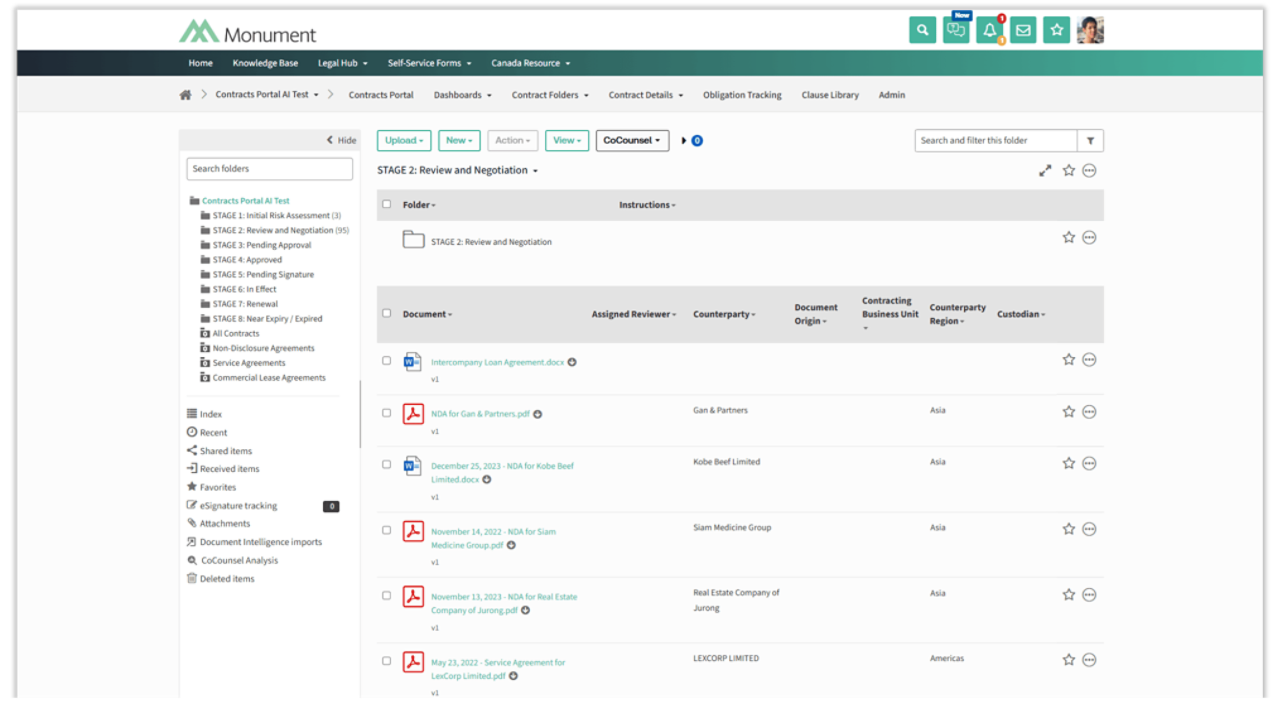
Task: Open the Intercompany Loan Agreement.docx link
Action: [x=497, y=362]
